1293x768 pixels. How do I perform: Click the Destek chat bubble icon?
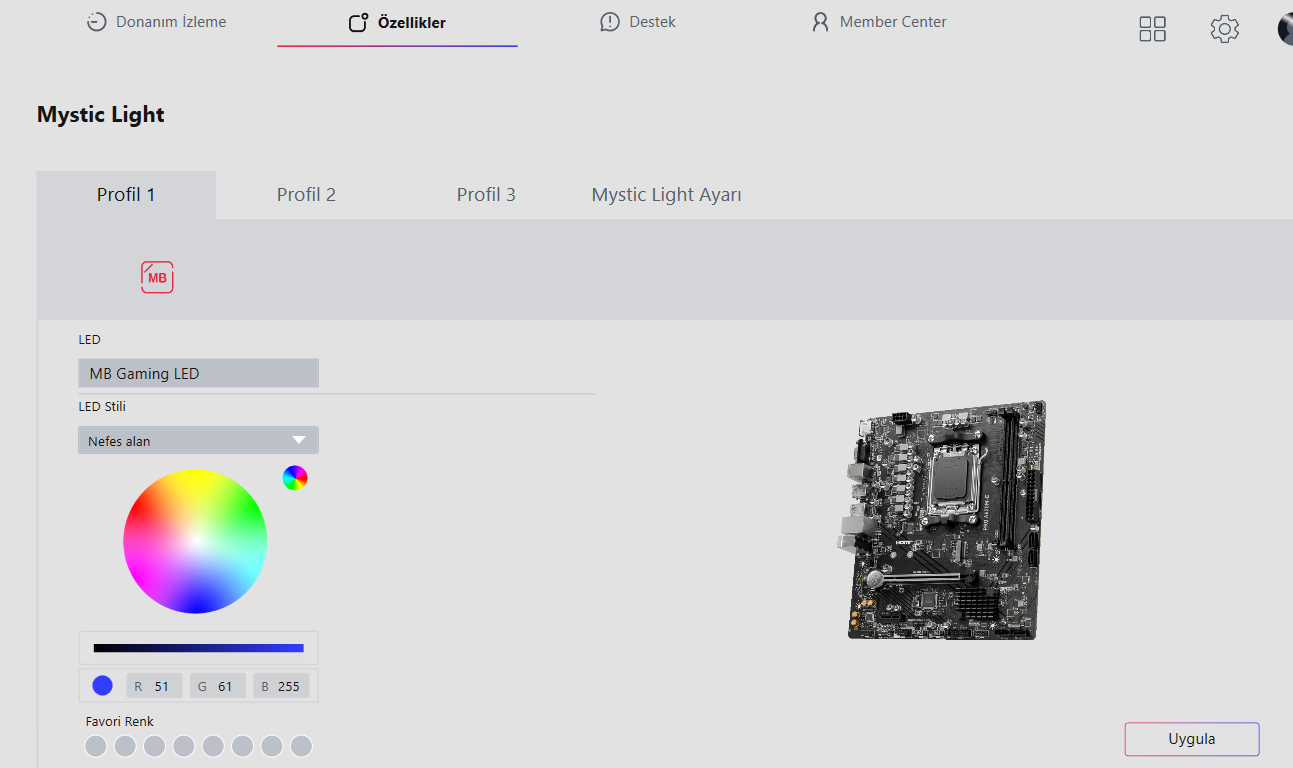pos(610,22)
